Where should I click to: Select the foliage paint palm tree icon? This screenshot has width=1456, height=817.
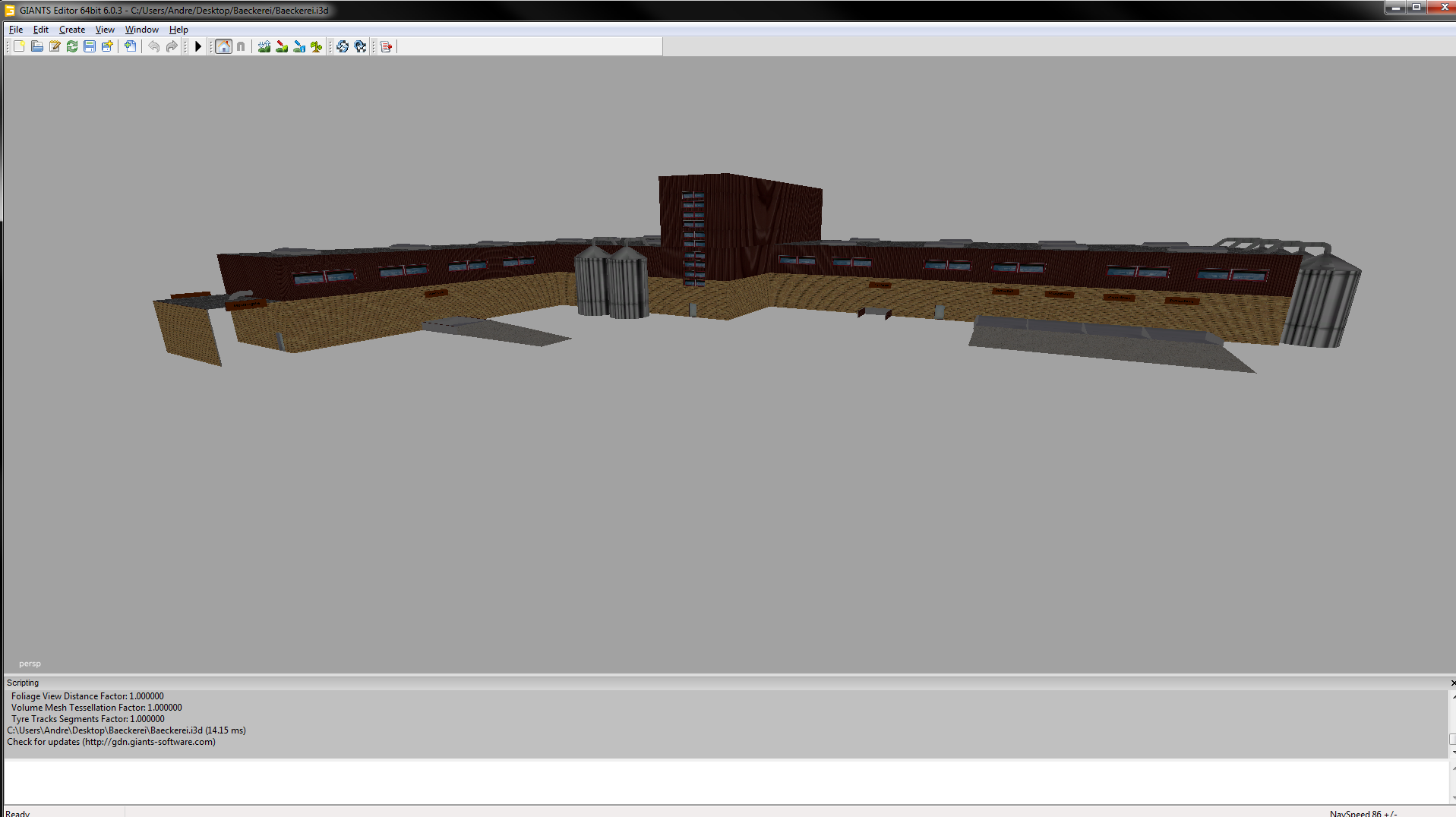click(317, 46)
